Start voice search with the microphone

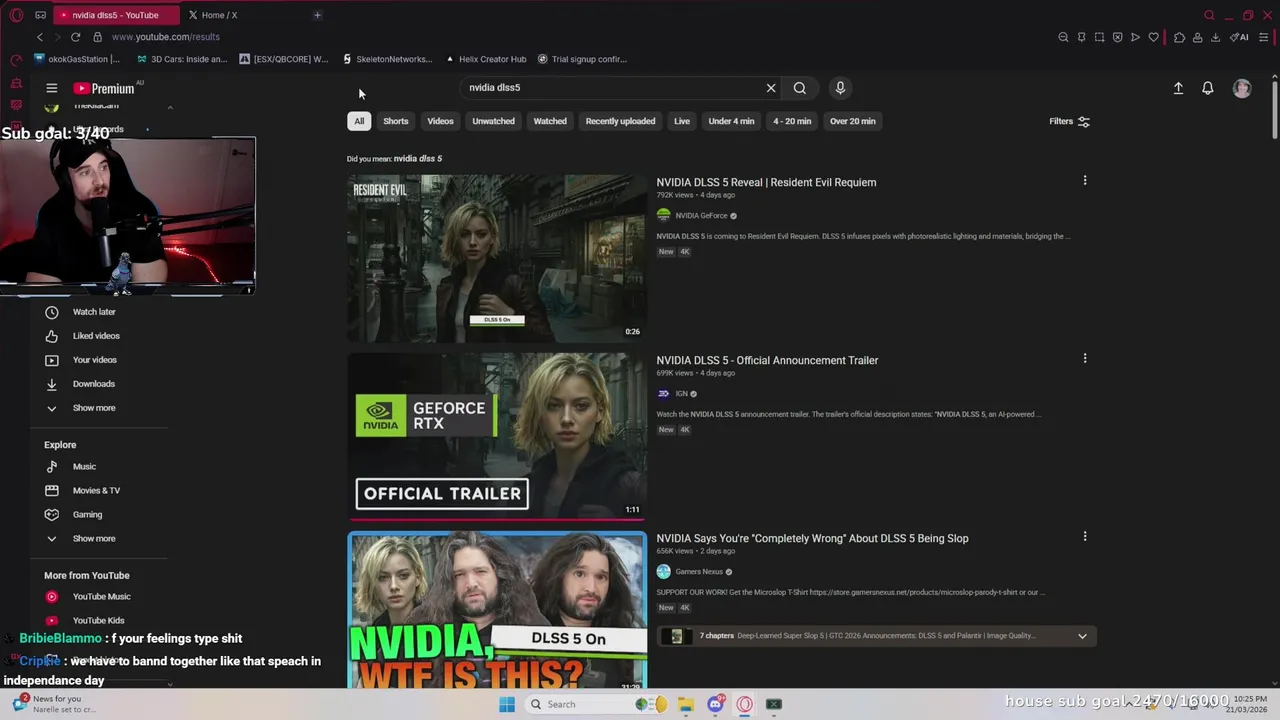click(840, 88)
